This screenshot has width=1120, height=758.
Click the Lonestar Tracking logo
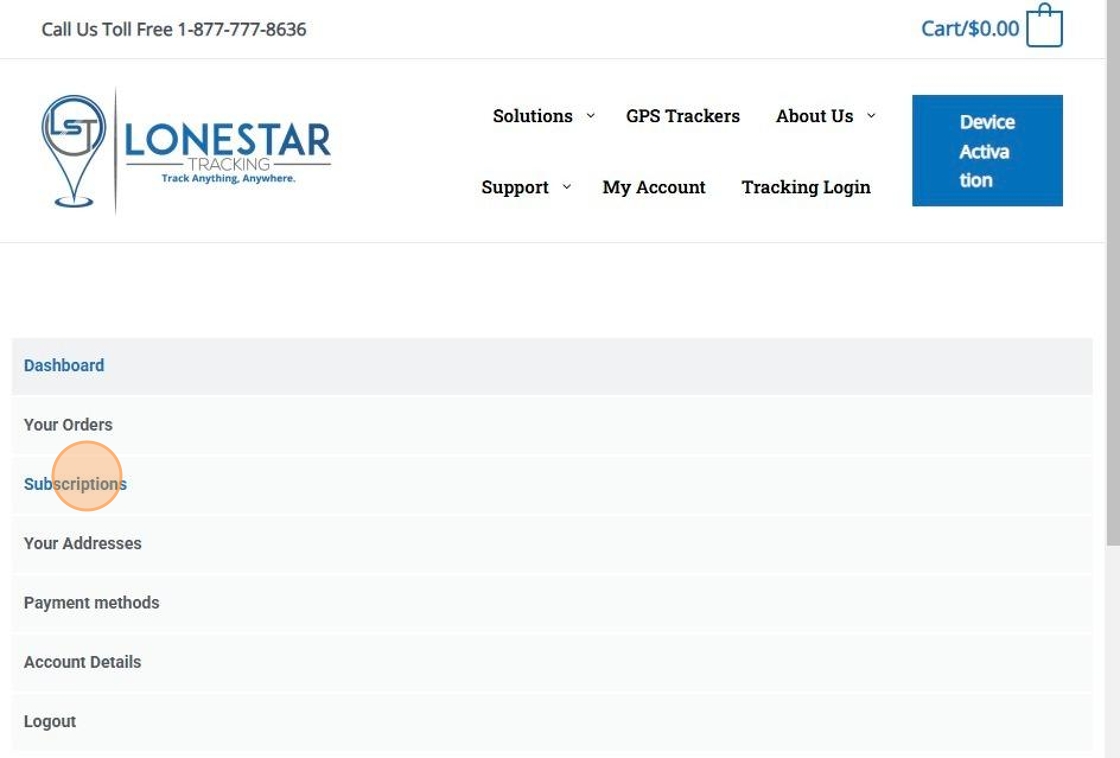[x=186, y=151]
